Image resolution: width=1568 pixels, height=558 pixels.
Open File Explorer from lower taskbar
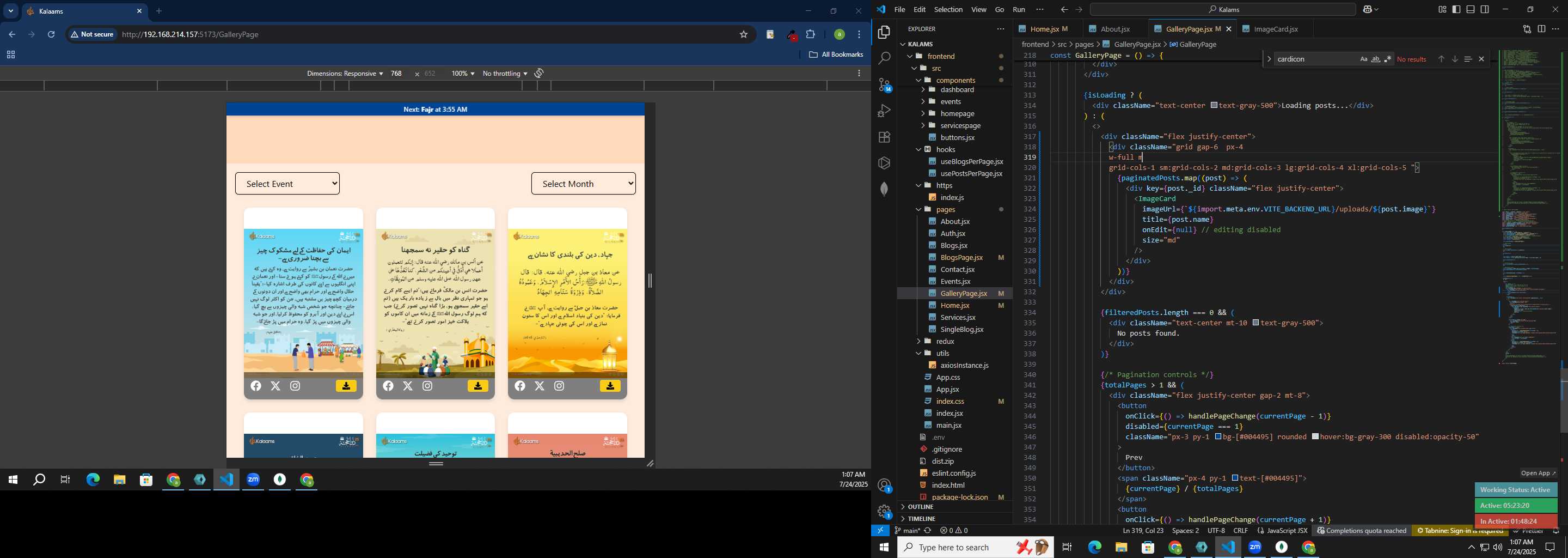(1121, 548)
